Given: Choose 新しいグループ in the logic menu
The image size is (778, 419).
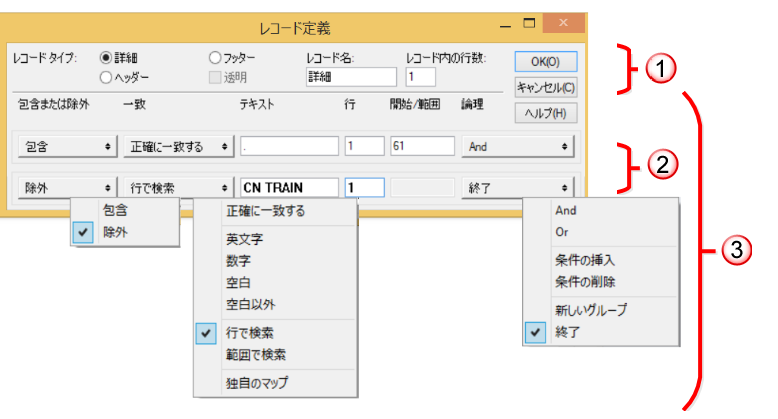Looking at the screenshot, I should tap(591, 310).
